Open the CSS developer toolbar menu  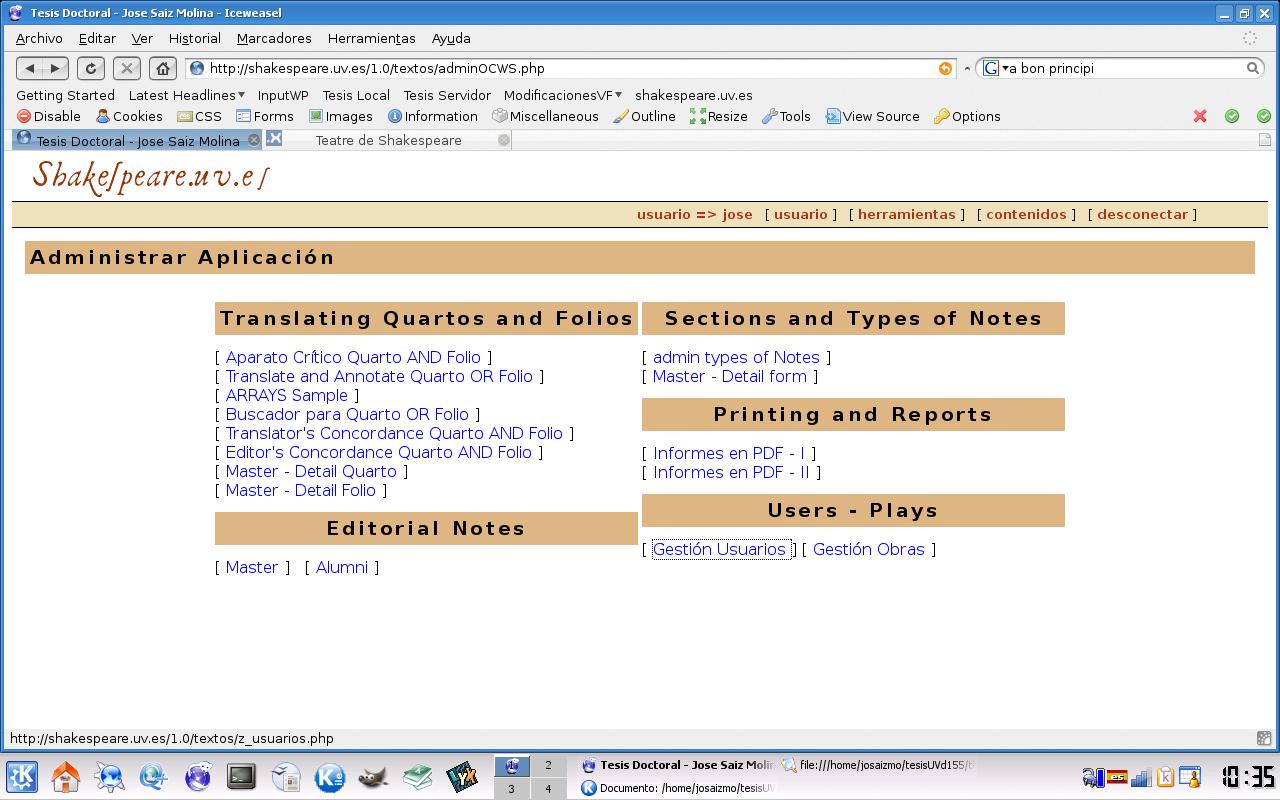tap(200, 116)
